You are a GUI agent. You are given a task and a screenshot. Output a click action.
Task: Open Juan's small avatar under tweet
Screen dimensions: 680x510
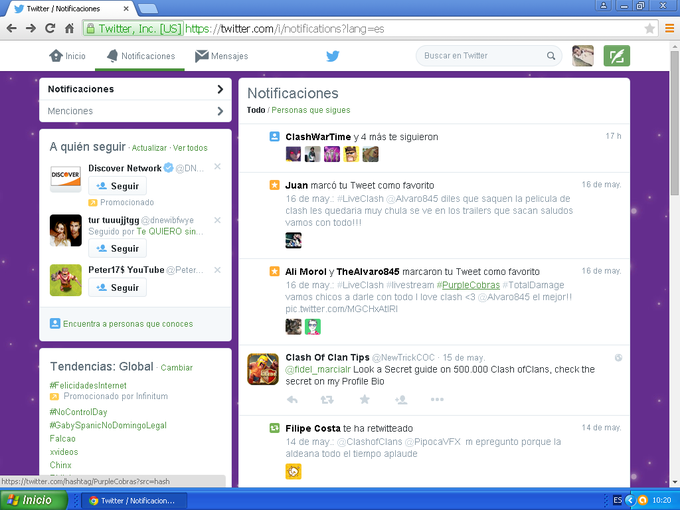click(293, 240)
